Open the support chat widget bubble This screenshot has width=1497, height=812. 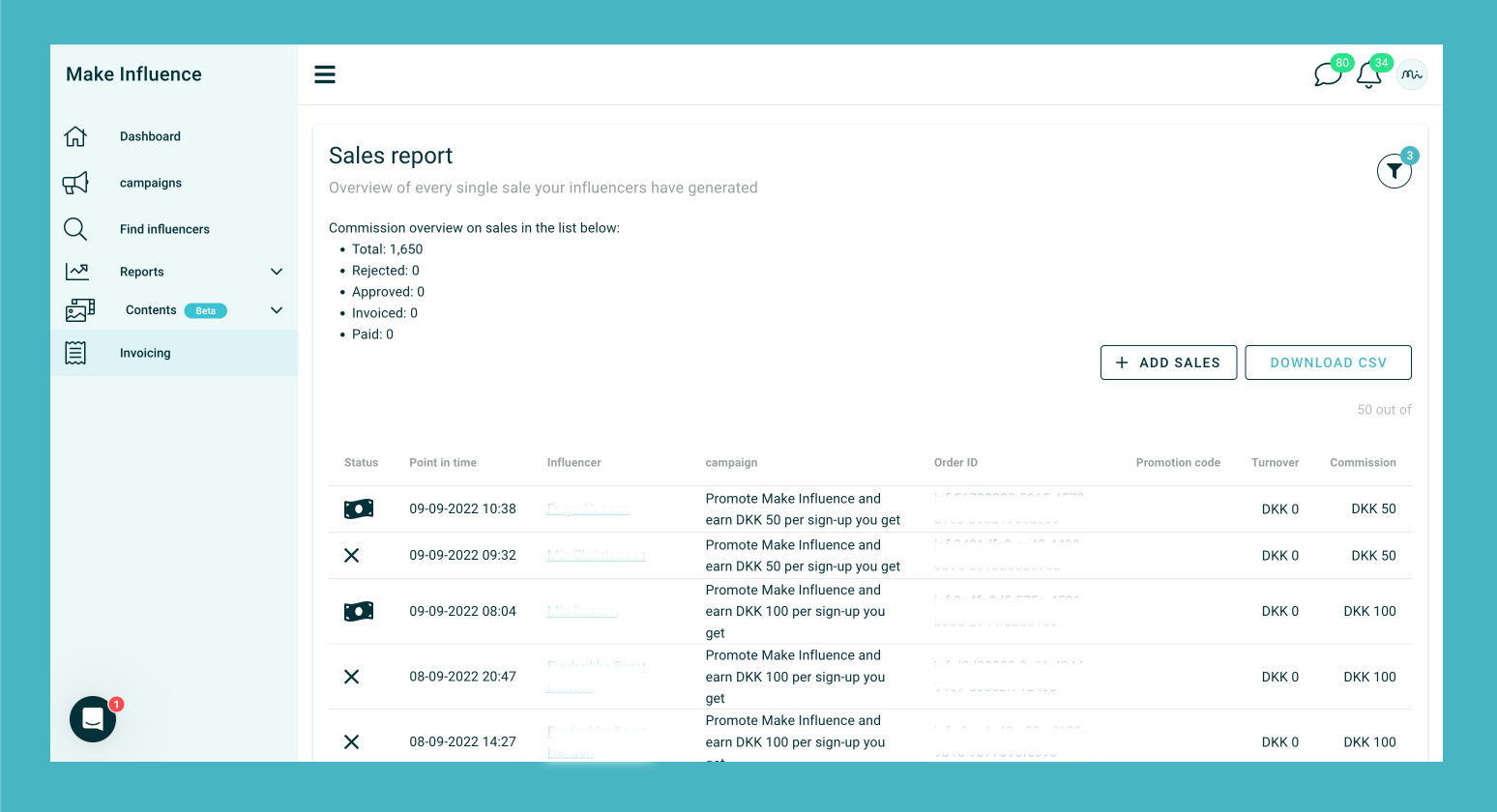93,719
